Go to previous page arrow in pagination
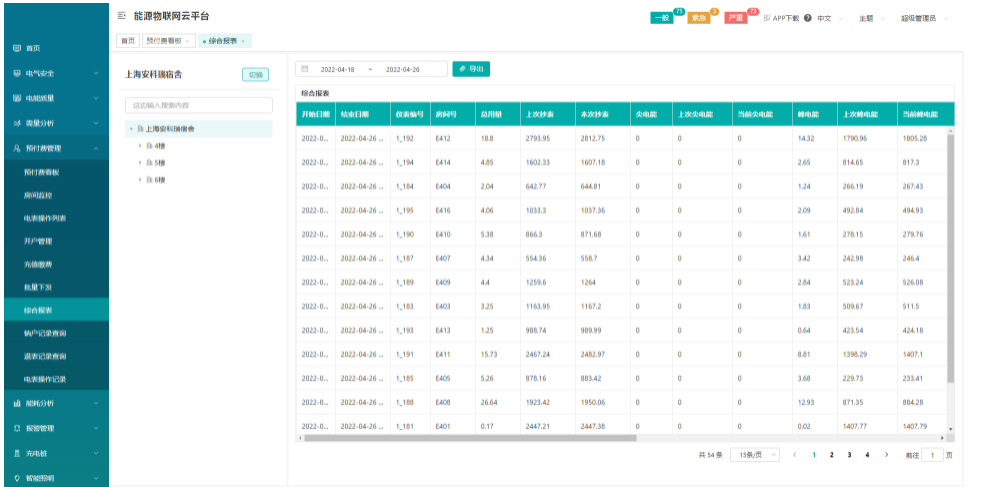This screenshot has height=487, width=1007. click(795, 454)
